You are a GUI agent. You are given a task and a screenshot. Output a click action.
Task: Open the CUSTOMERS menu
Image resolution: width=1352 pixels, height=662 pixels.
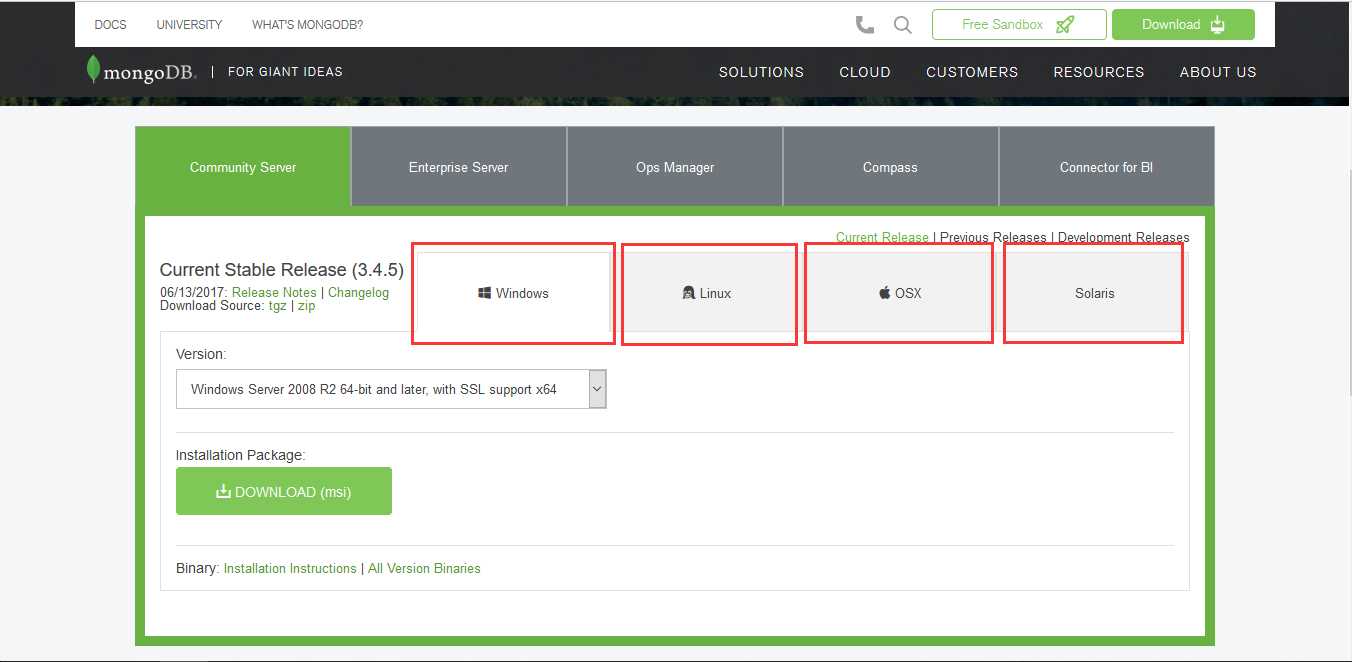click(x=972, y=72)
